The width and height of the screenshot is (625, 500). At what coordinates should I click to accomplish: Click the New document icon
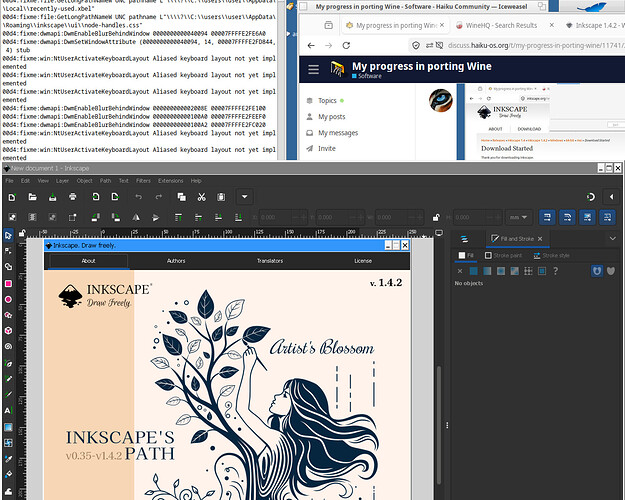pyautogui.click(x=12, y=197)
